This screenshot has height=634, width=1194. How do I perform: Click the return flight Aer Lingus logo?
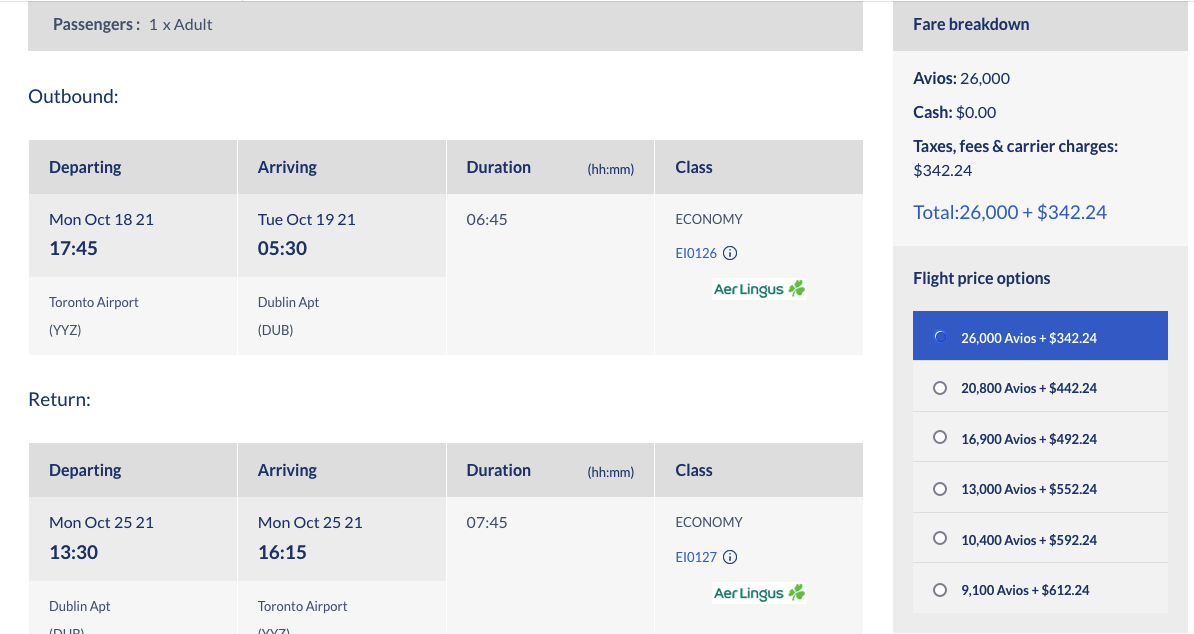[x=758, y=593]
